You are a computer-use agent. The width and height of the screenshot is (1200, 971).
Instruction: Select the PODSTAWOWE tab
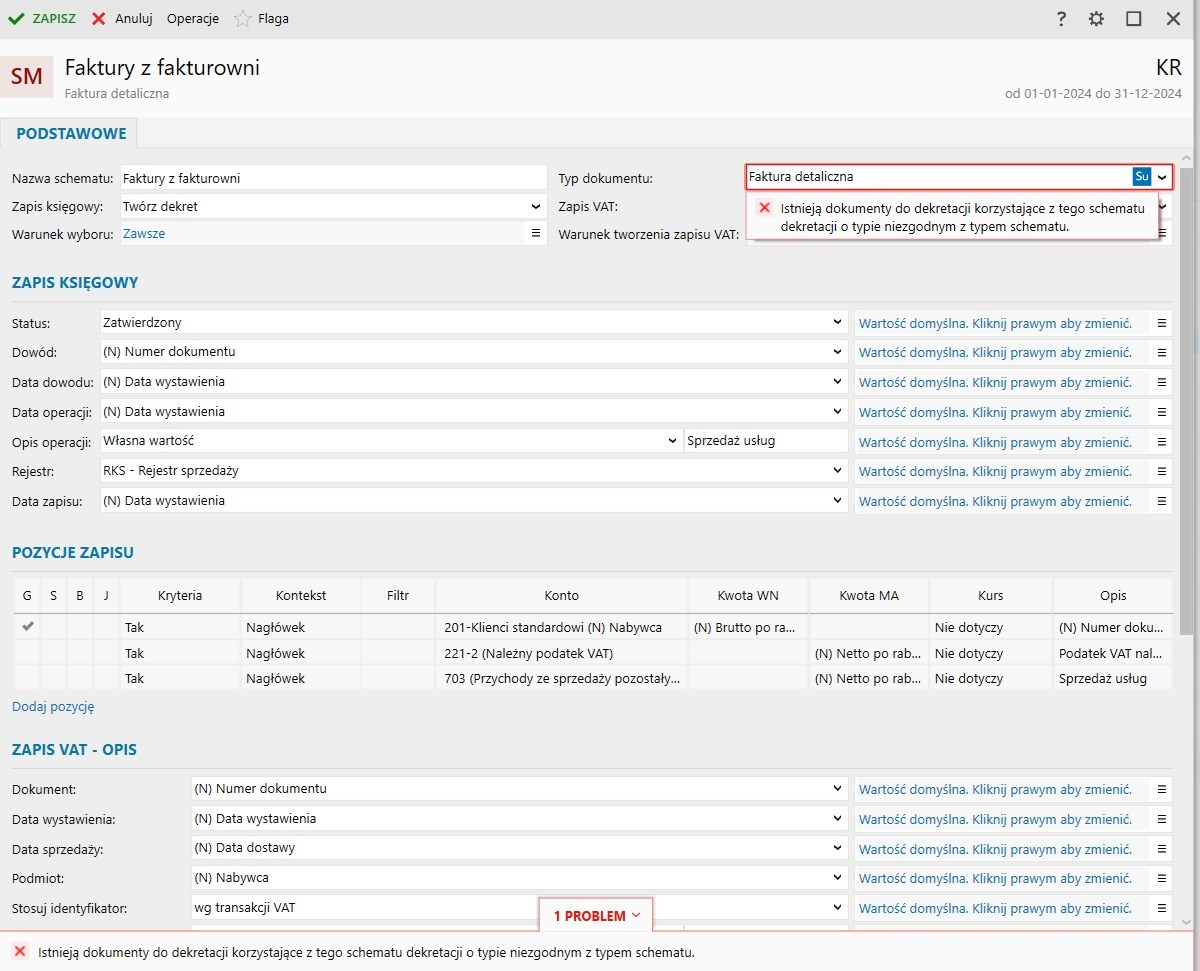coord(71,133)
